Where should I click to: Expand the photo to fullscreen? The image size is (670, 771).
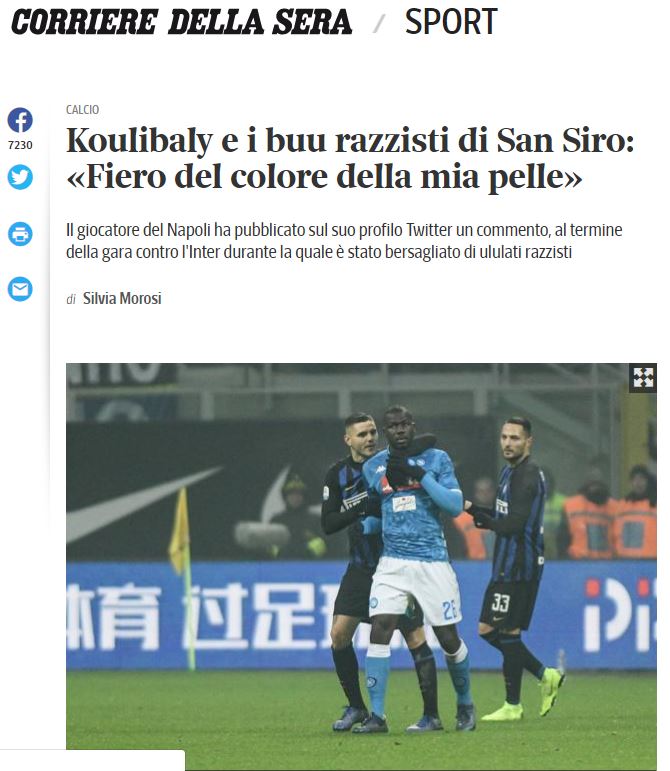click(x=643, y=378)
